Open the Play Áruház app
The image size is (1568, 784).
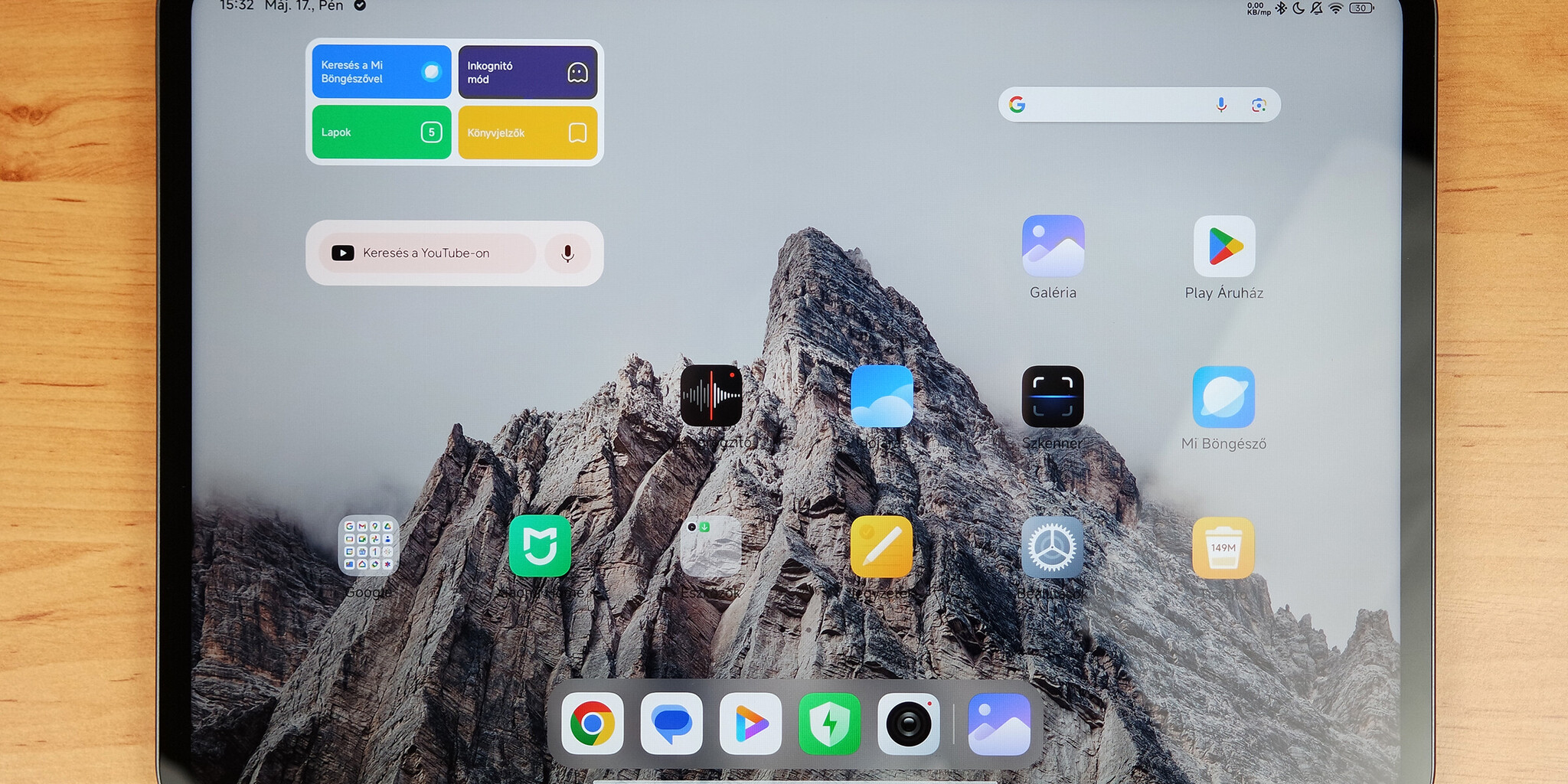1224,246
